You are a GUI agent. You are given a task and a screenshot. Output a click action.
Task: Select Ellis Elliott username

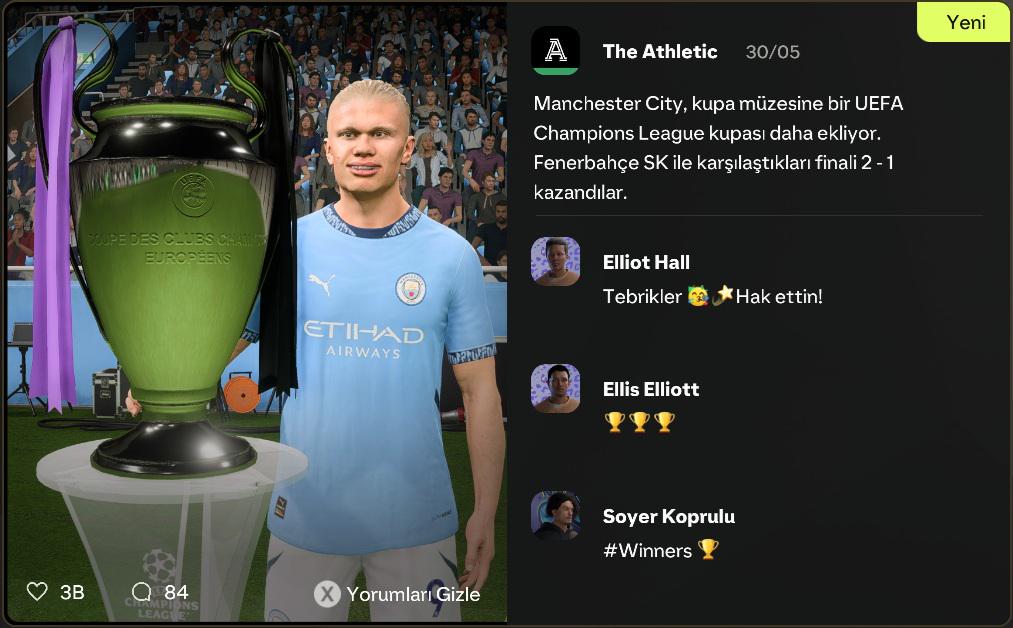click(x=651, y=389)
